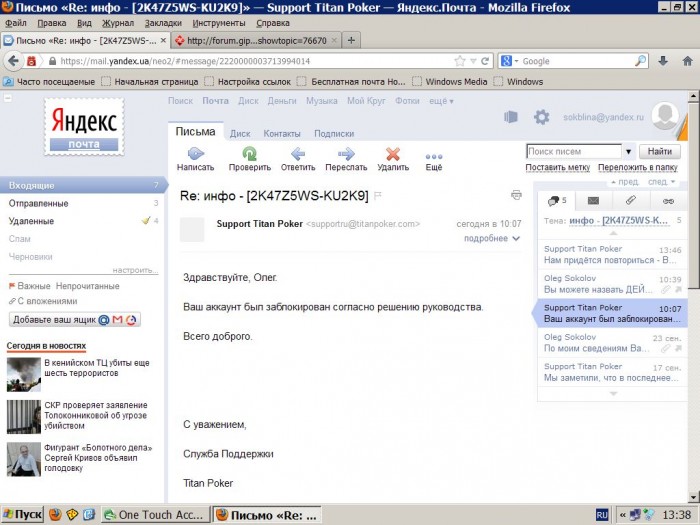Close the forum.gip tab
Image resolution: width=700 pixels, height=525 pixels.
pos(334,41)
